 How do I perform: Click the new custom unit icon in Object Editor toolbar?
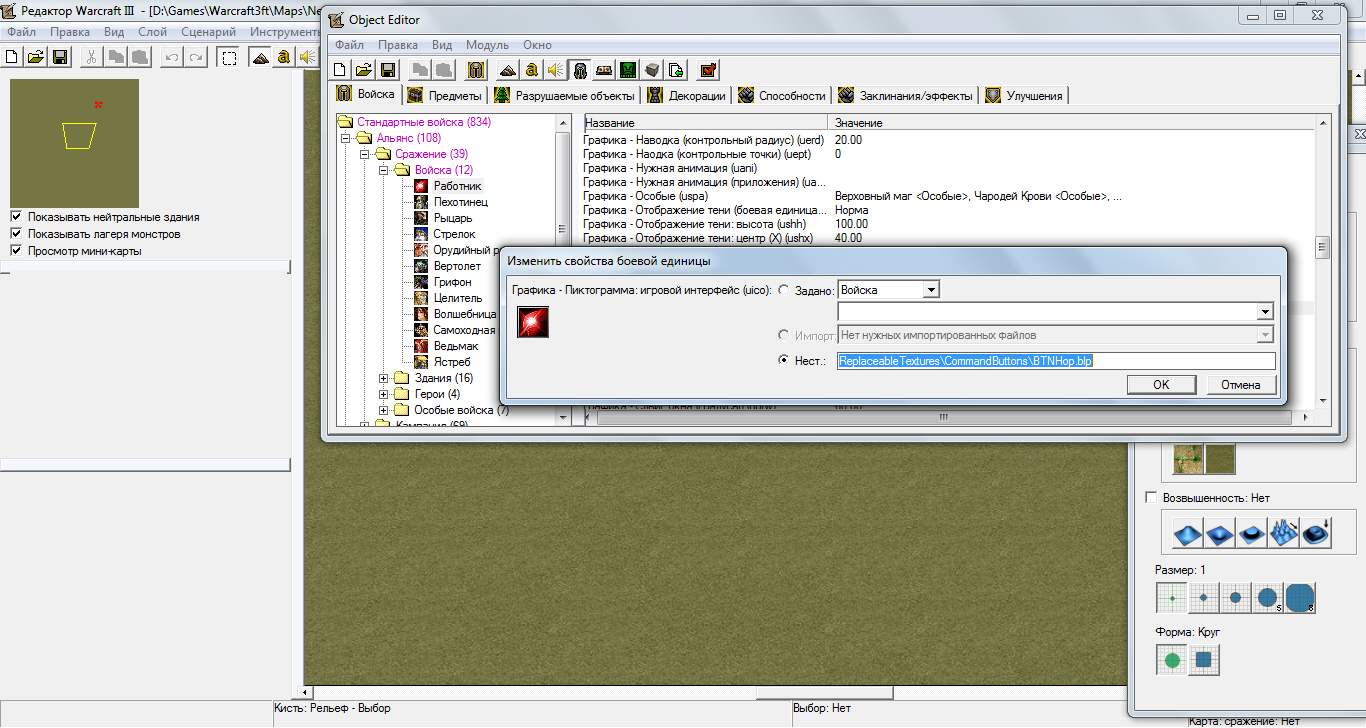tap(476, 70)
